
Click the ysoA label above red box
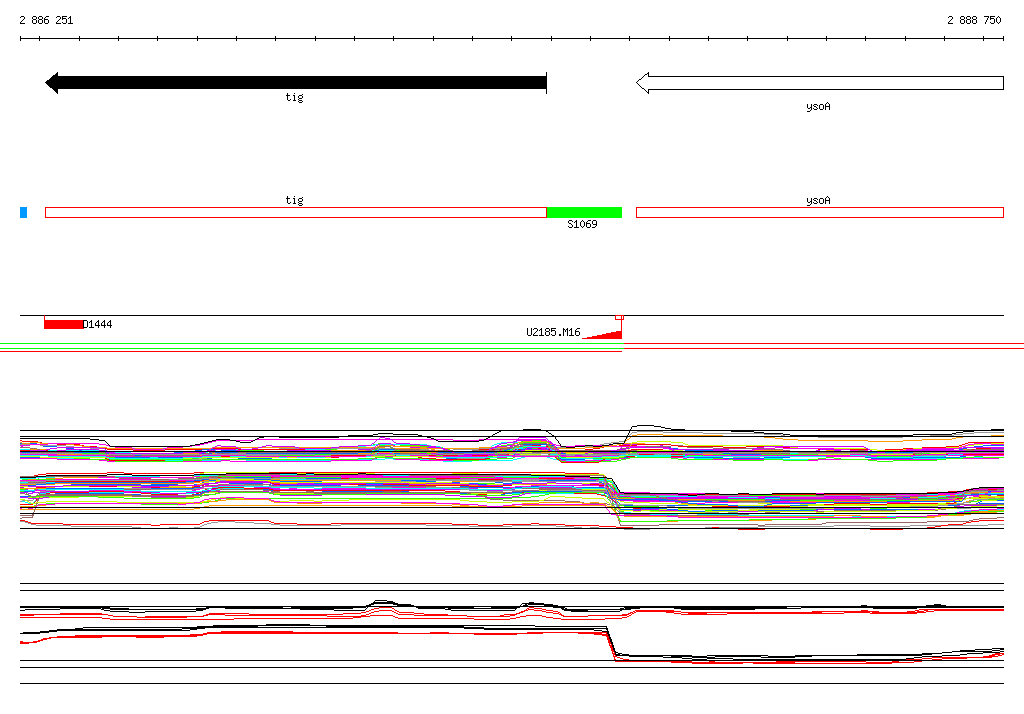point(818,201)
